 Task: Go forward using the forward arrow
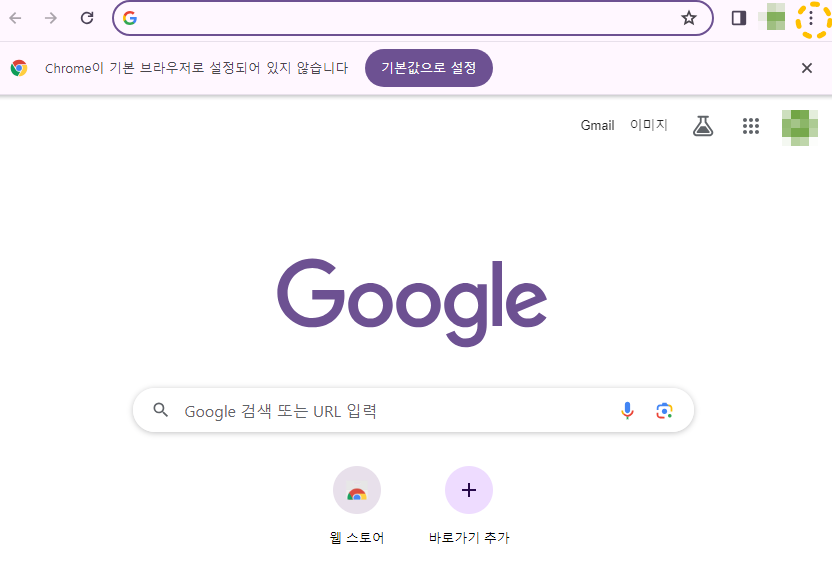[x=51, y=18]
